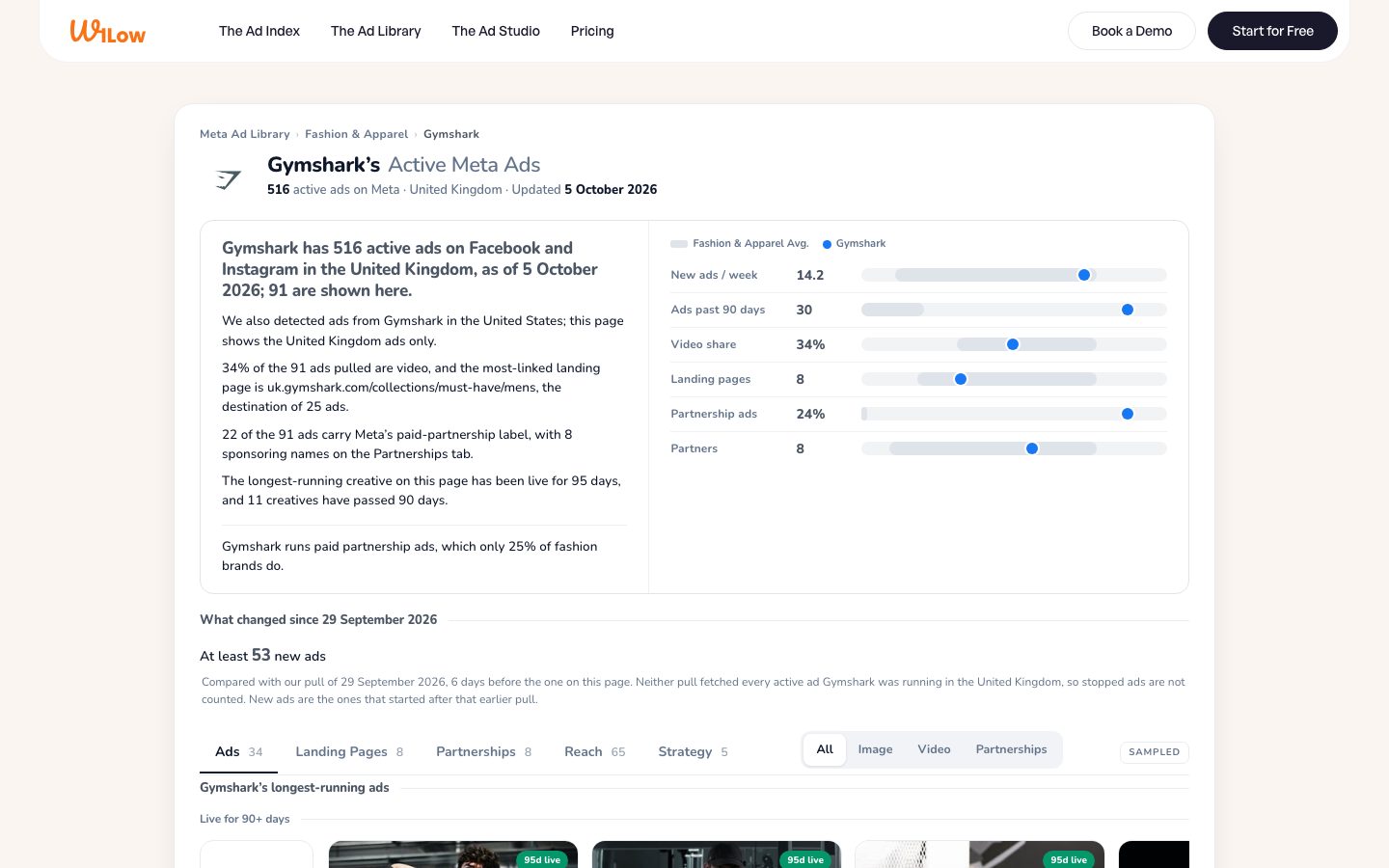Switch to the Landing Pages tab

pos(349,752)
